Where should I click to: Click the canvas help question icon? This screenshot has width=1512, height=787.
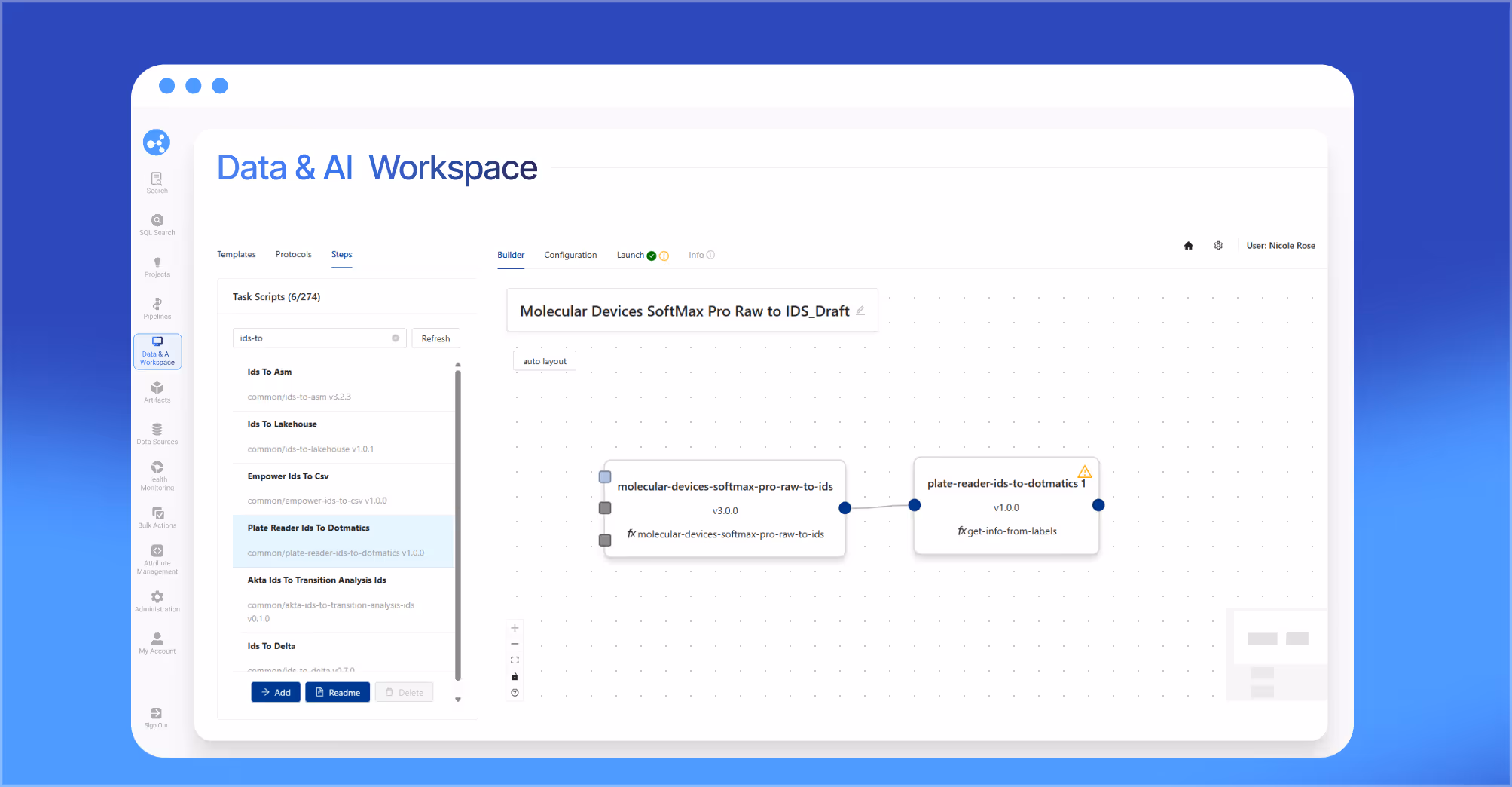click(x=515, y=693)
